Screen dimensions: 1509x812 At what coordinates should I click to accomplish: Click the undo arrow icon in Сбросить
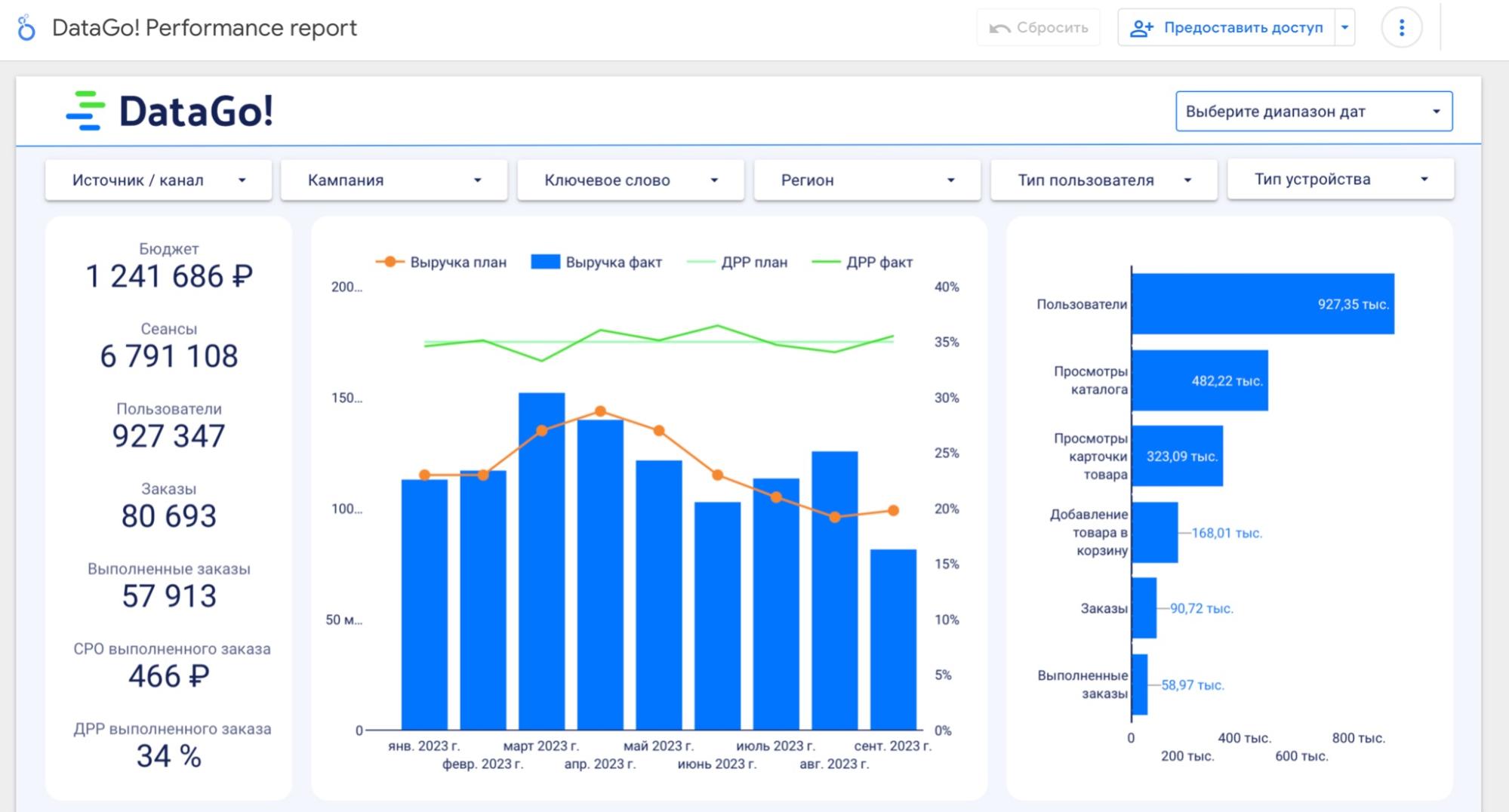[x=999, y=28]
